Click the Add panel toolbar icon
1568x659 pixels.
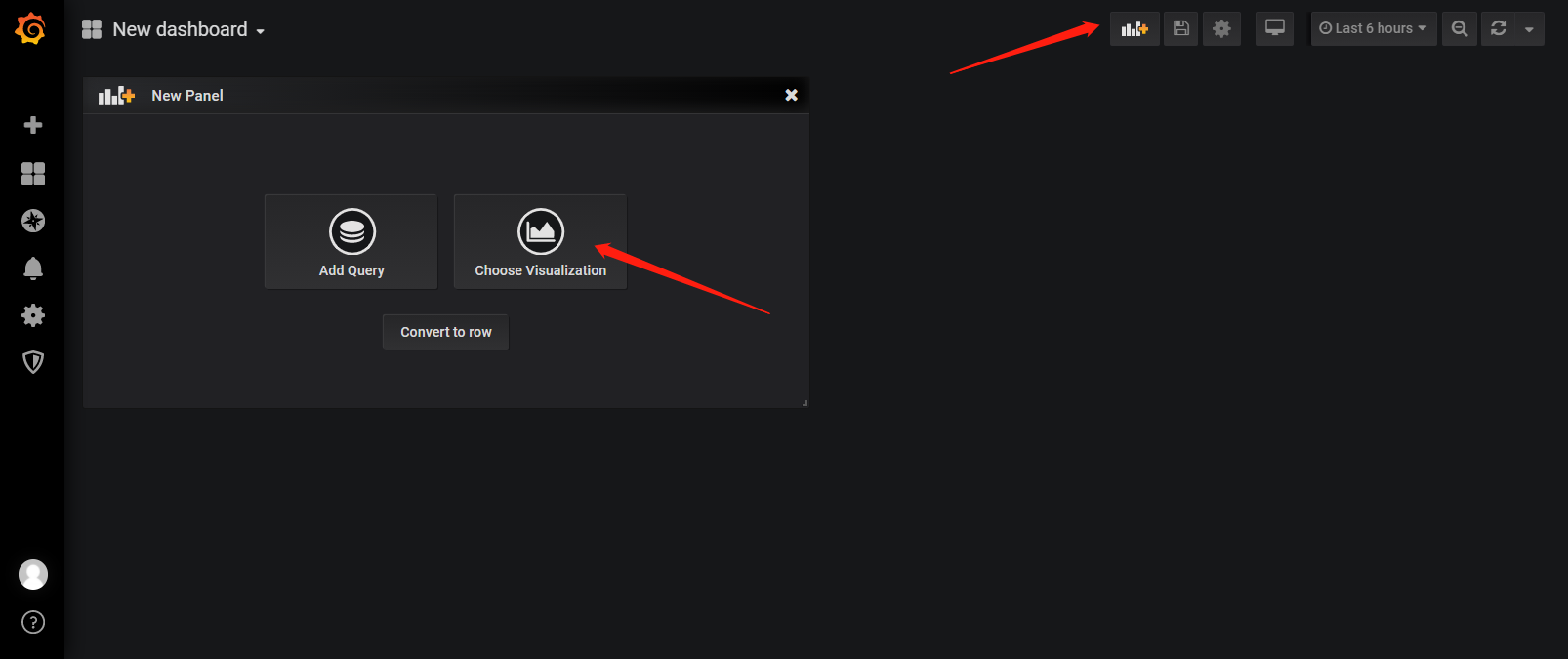pyautogui.click(x=1135, y=29)
